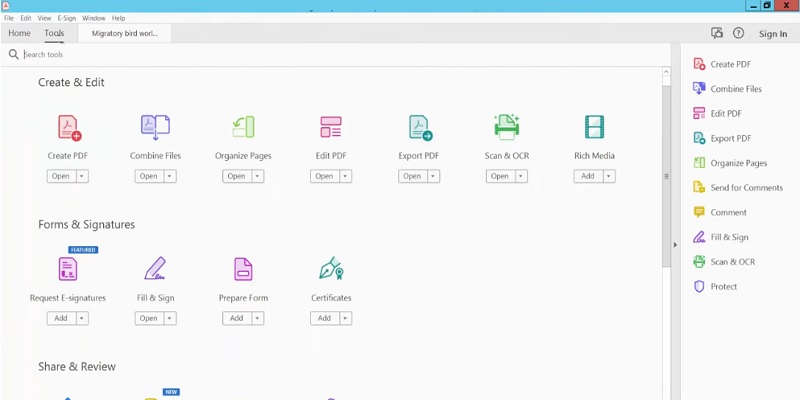Click the Protect shield icon in sidebar
This screenshot has height=400, width=800.
(699, 286)
